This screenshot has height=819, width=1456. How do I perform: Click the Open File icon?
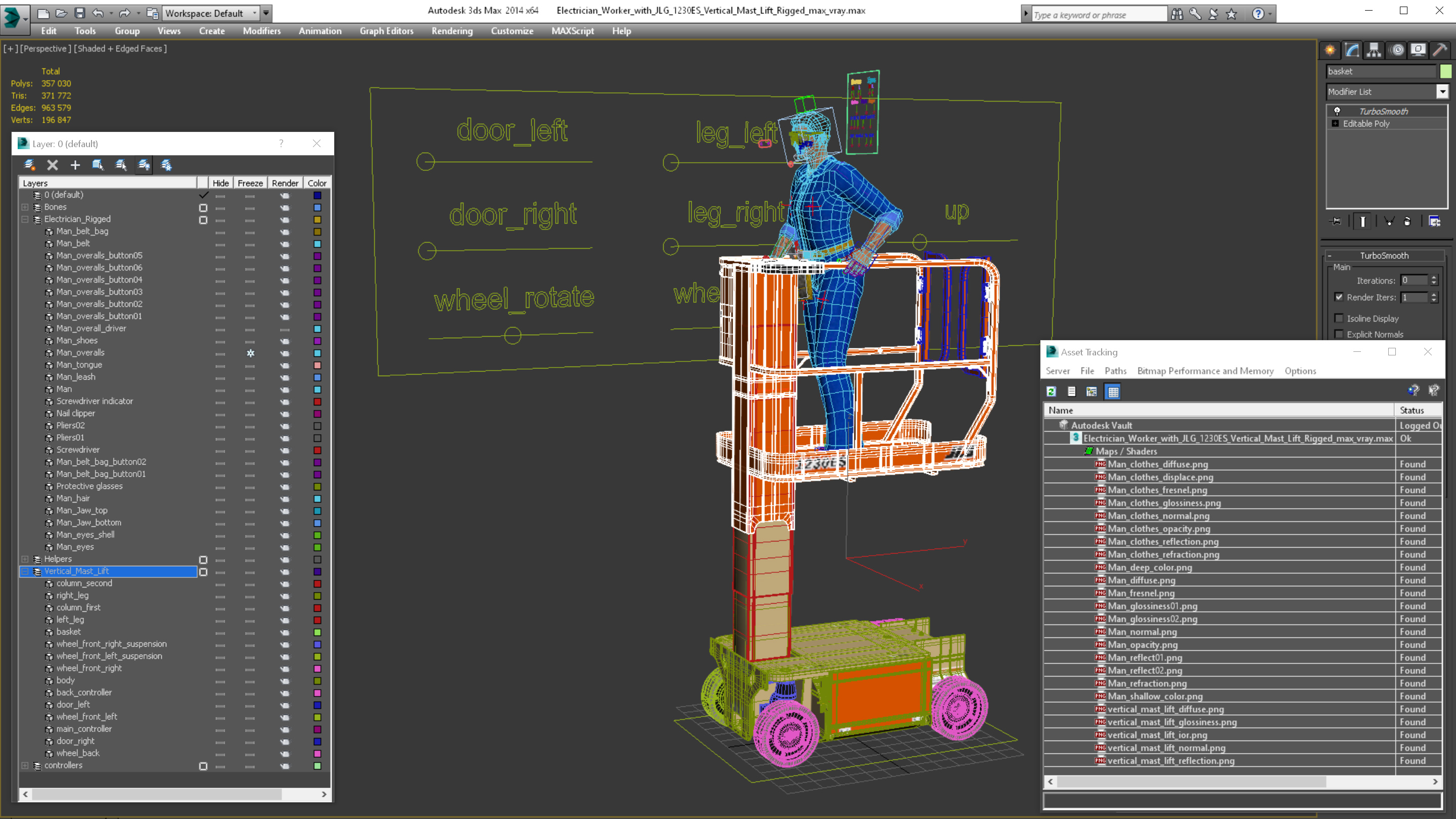point(62,13)
